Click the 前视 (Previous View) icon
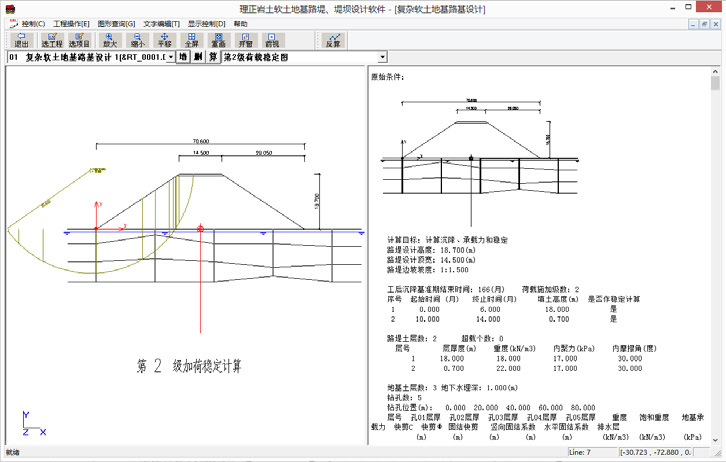This screenshot has width=726, height=462. [x=272, y=40]
